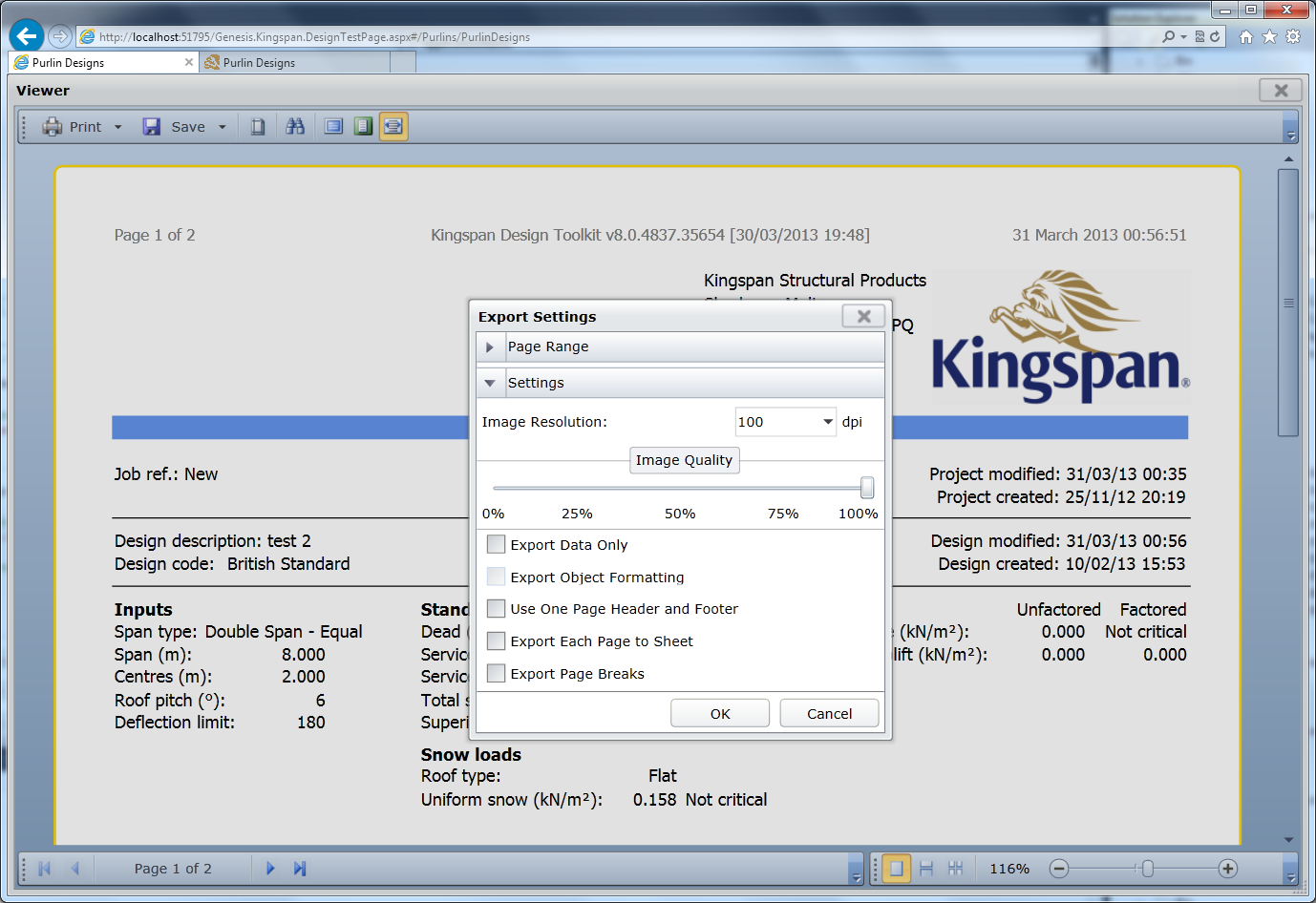Click the Print printer icon
This screenshot has width=1316, height=903.
(52, 127)
